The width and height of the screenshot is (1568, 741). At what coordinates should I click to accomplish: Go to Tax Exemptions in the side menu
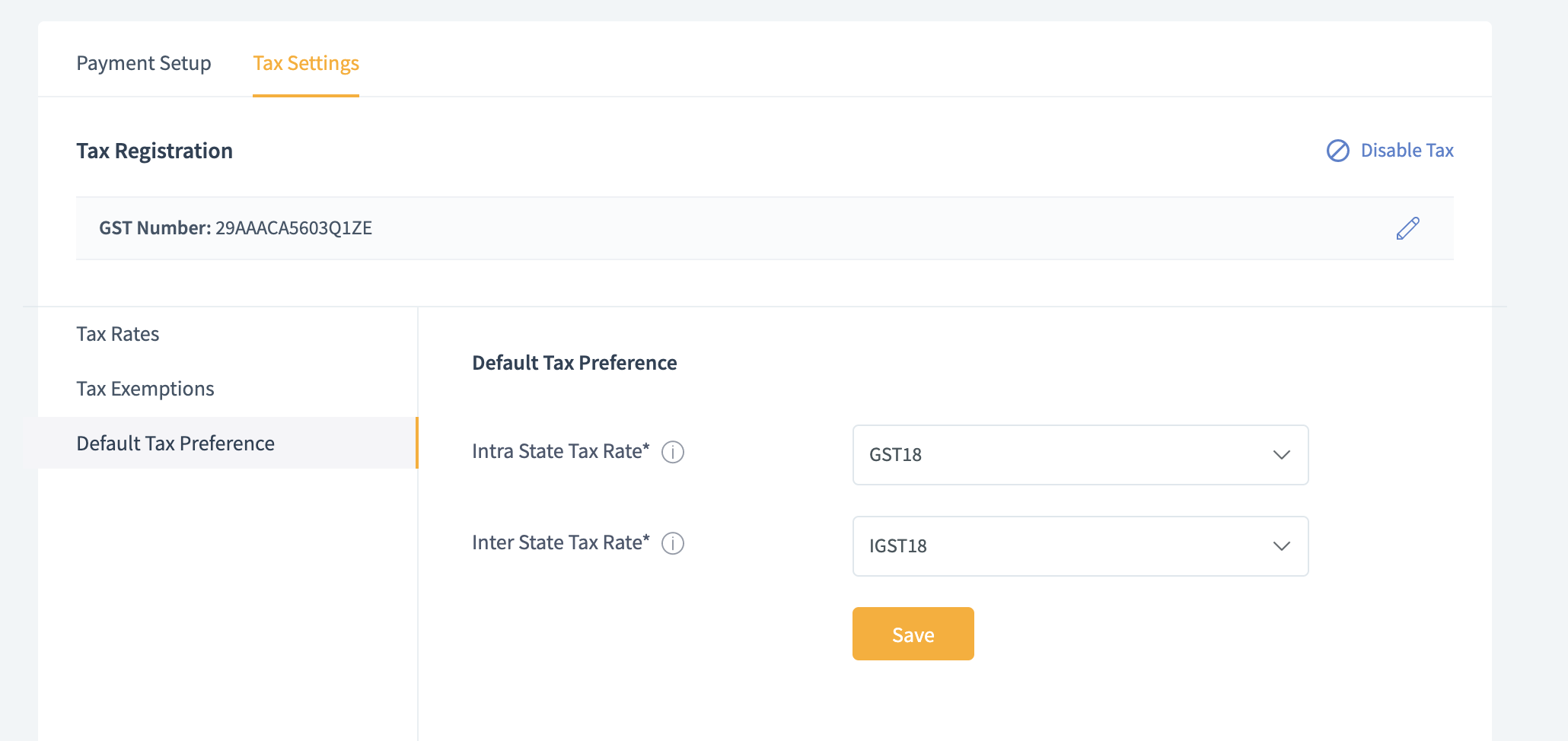tap(145, 389)
